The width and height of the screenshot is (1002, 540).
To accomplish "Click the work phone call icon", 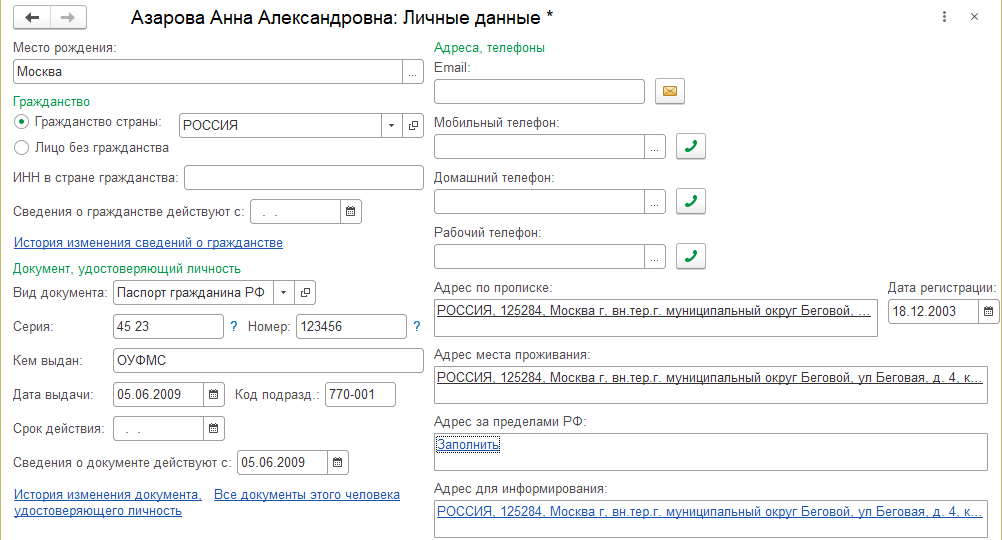I will tap(690, 257).
